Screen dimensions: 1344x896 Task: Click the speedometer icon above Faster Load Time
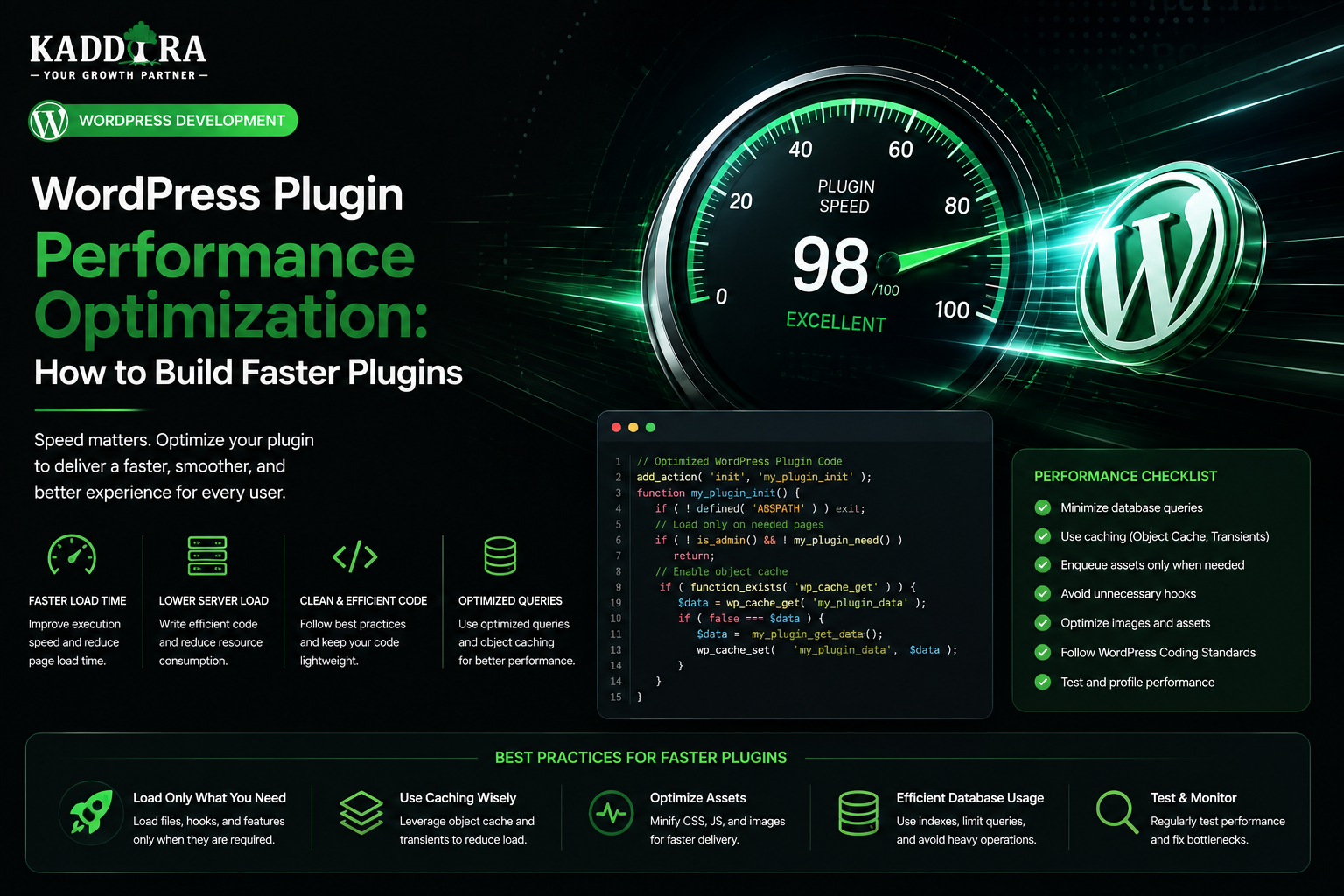click(72, 555)
